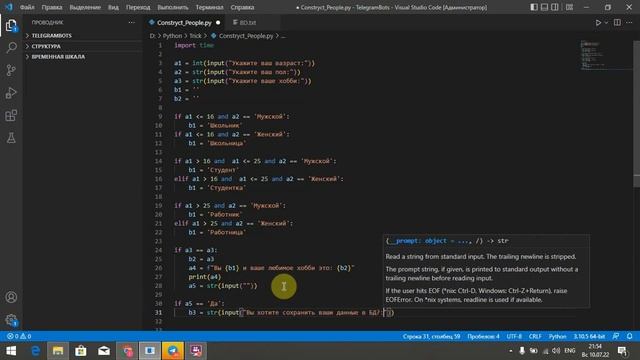Image resolution: width=640 pixels, height=360 pixels.
Task: Open Customize Layout icon in title bar
Action: pos(569,7)
